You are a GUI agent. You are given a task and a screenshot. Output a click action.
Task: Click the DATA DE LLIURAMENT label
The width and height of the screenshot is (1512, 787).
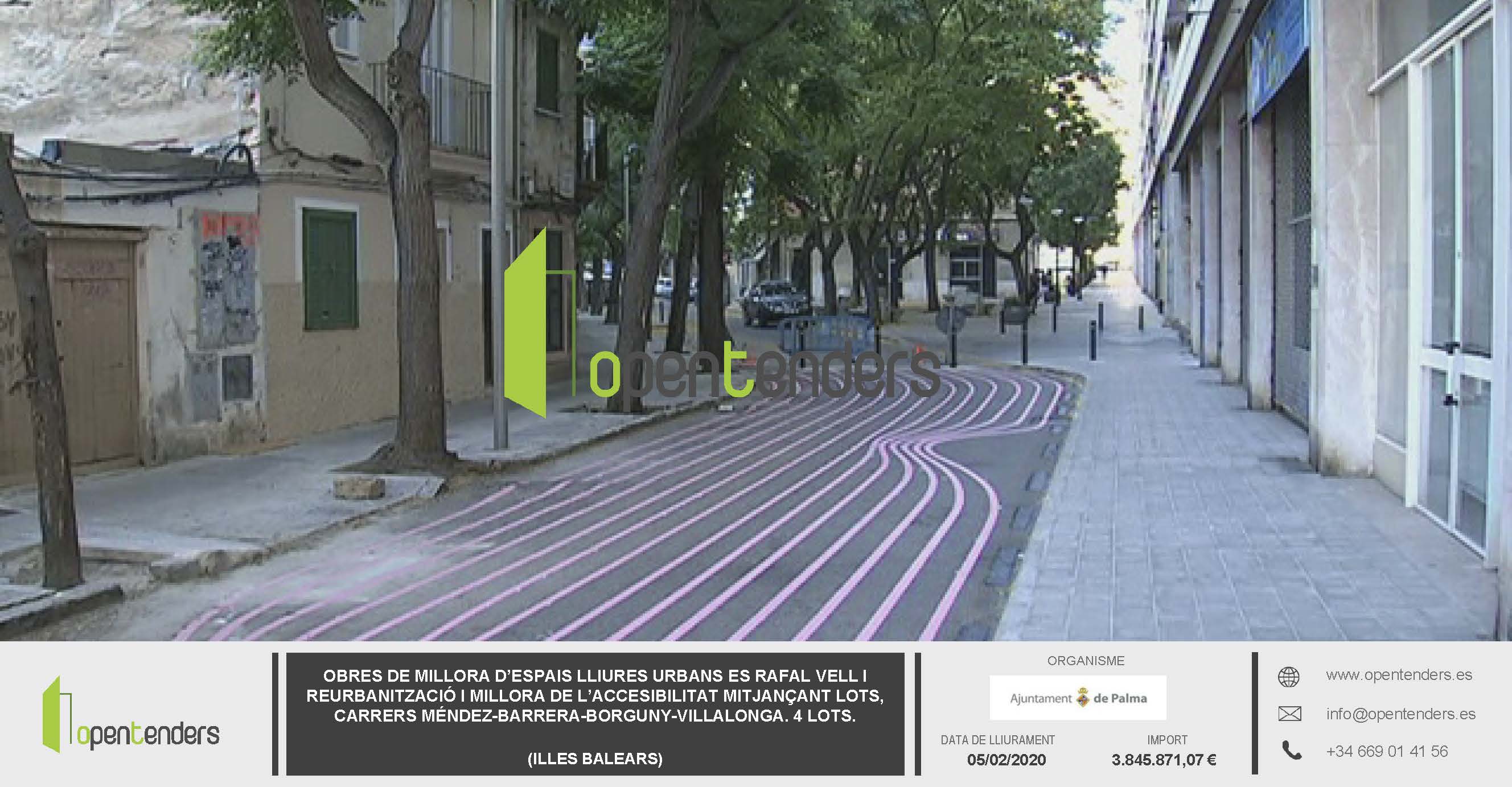(998, 740)
